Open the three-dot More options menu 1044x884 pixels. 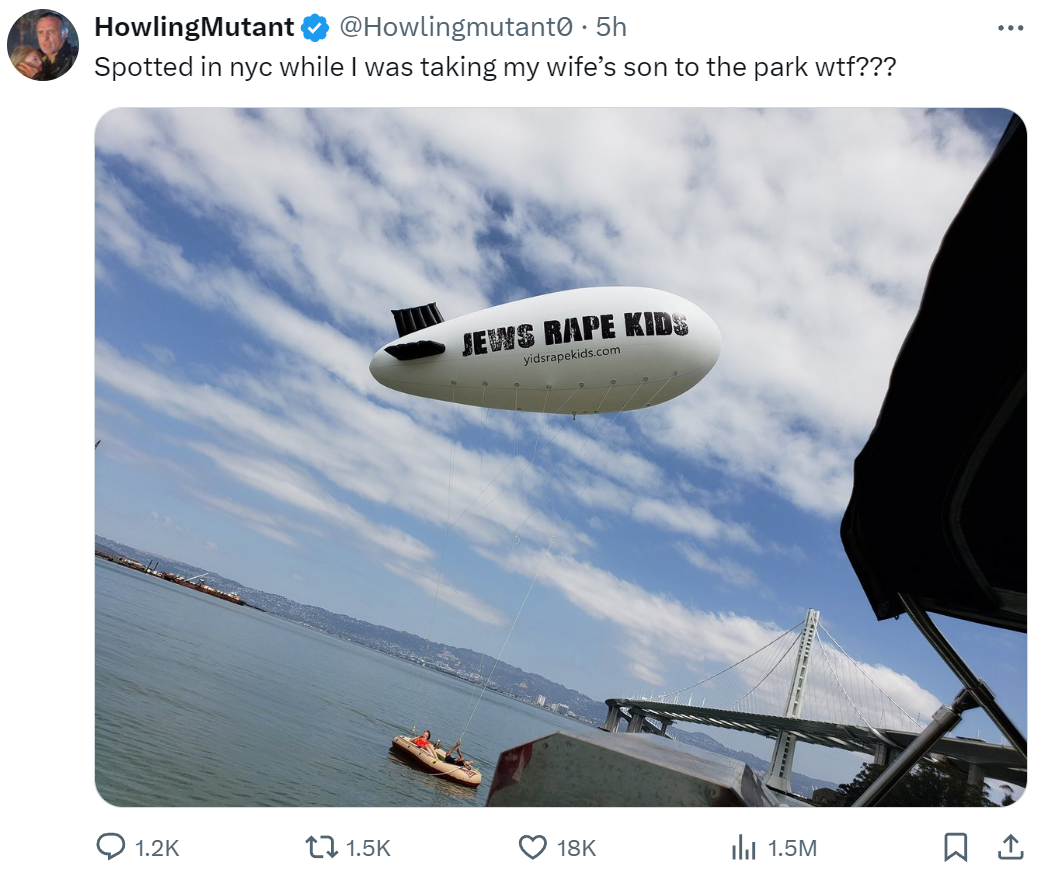click(x=1010, y=28)
